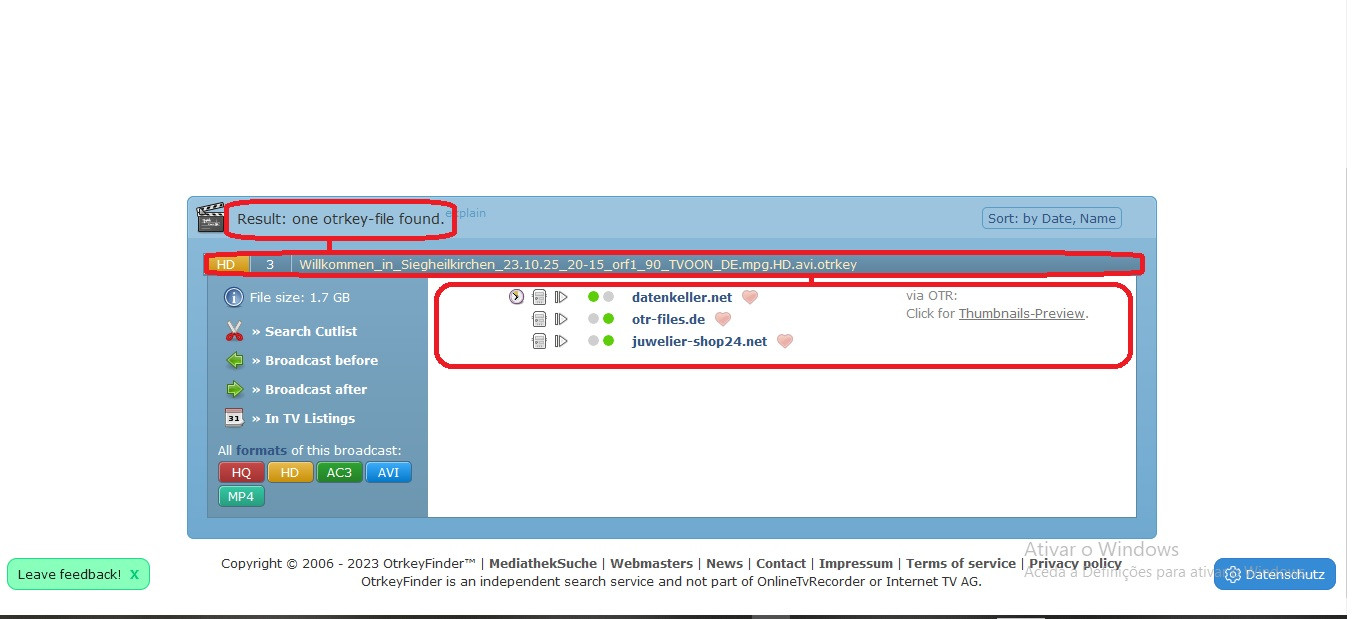1352x619 pixels.
Task: Click the Willkommen_in_Siegheilkirchen otrkey file name
Action: [x=578, y=264]
